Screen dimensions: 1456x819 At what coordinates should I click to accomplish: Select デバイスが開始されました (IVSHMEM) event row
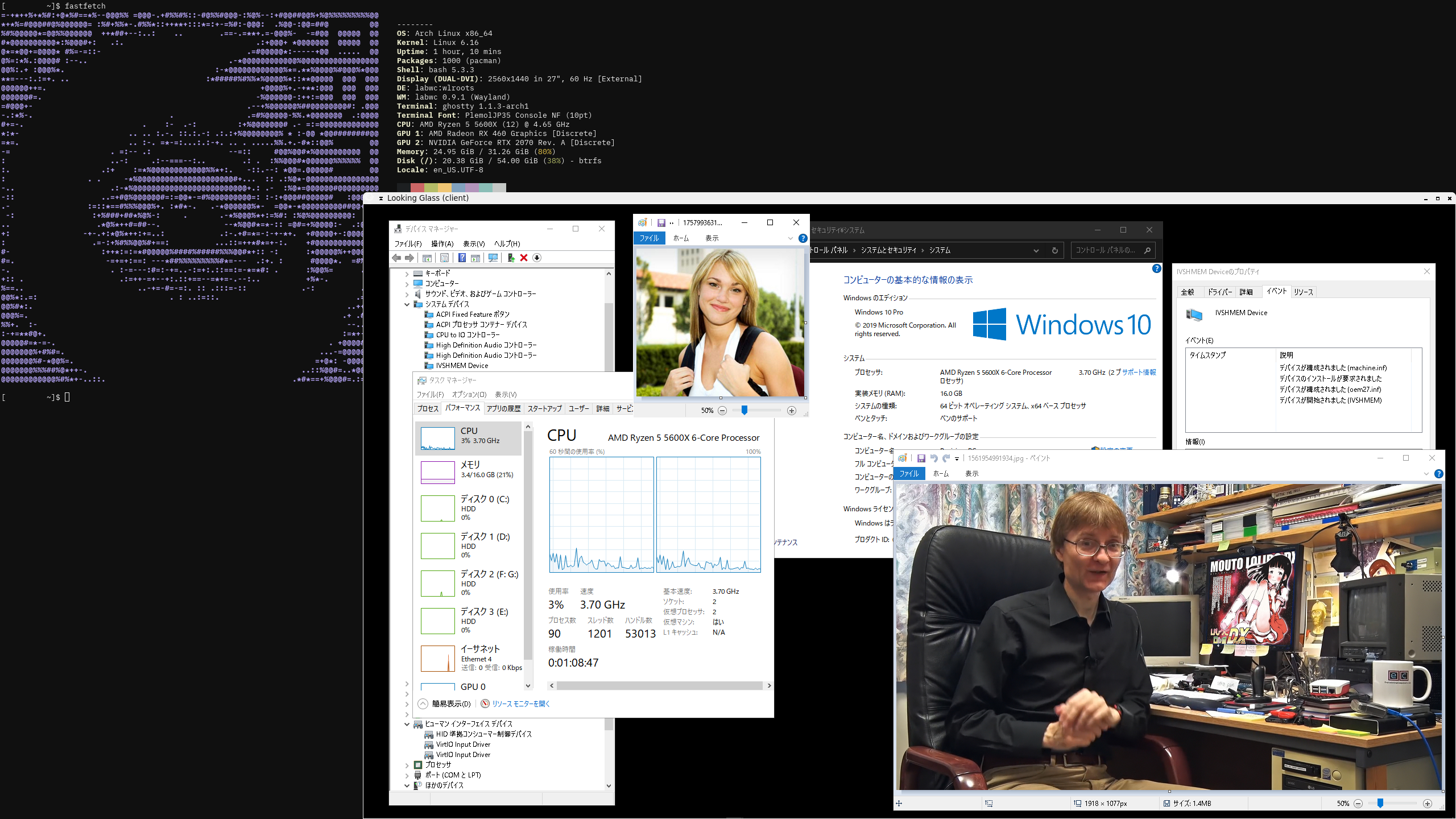[x=1331, y=400]
